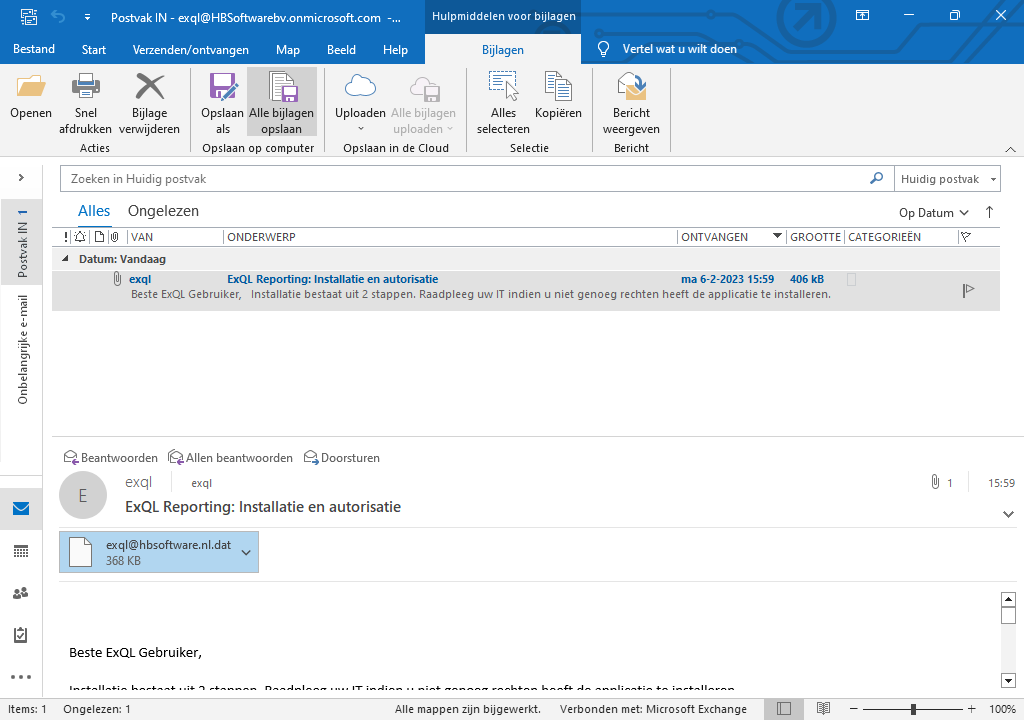Click Allen beantwoorden

(231, 457)
